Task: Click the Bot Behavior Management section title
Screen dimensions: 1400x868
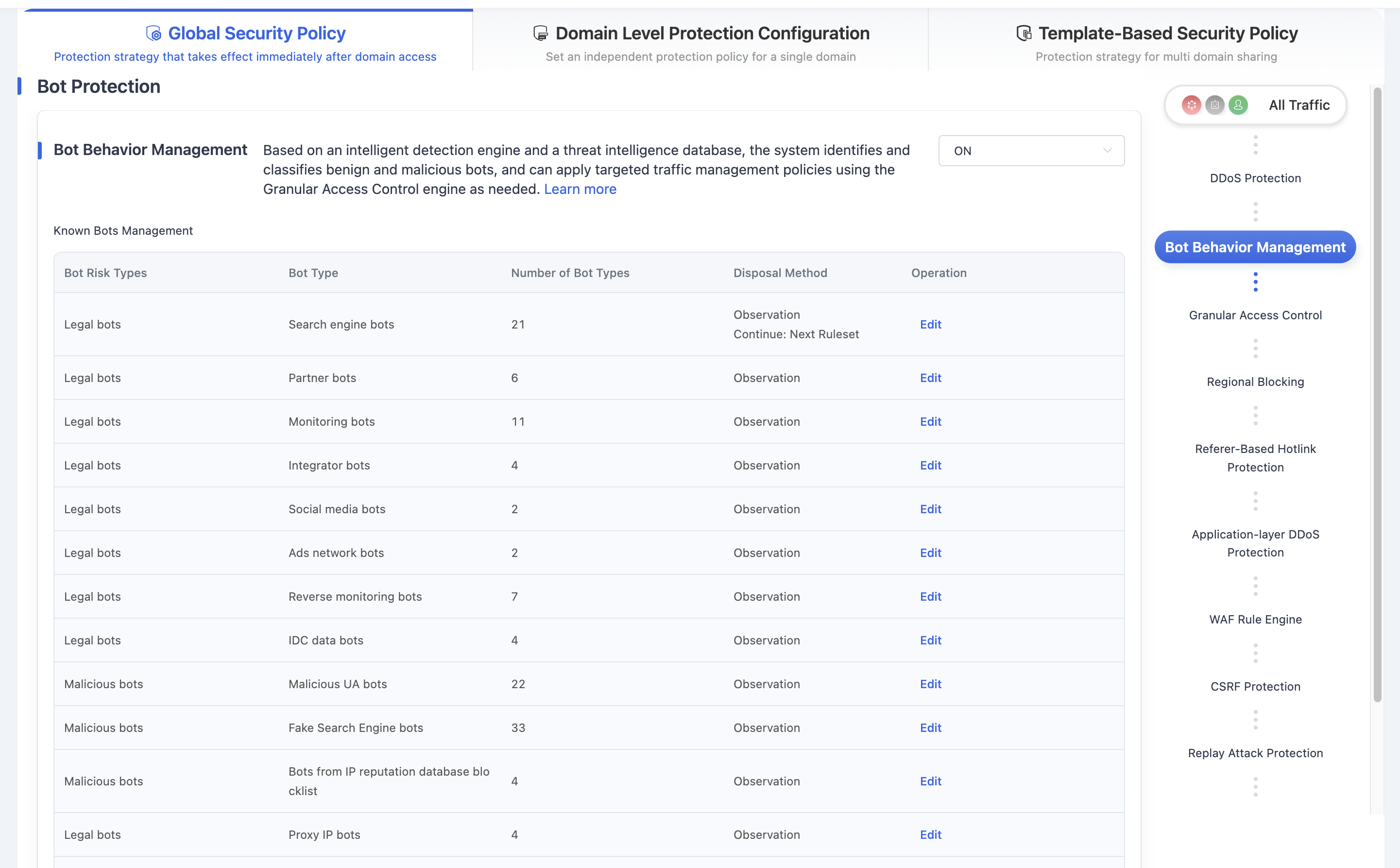Action: click(x=150, y=150)
